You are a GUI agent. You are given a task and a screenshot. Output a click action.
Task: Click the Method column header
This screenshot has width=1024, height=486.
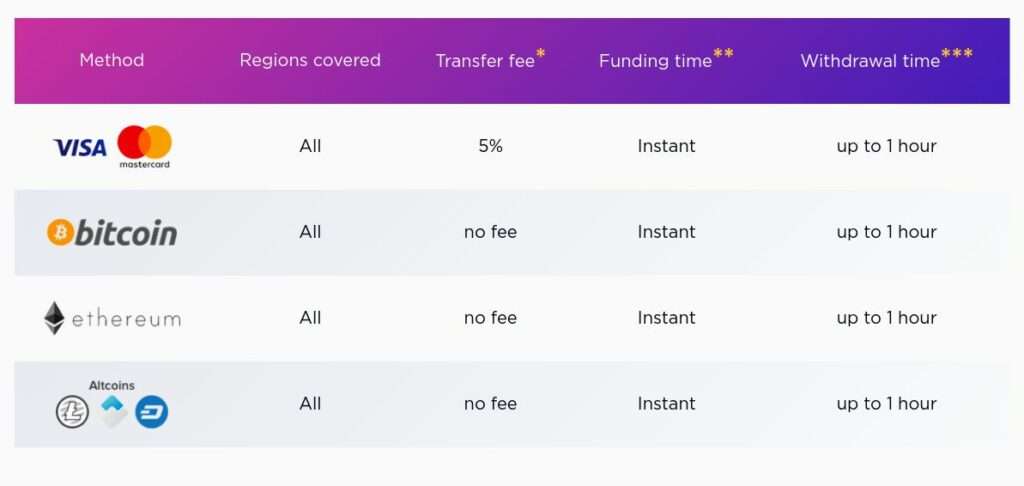112,60
